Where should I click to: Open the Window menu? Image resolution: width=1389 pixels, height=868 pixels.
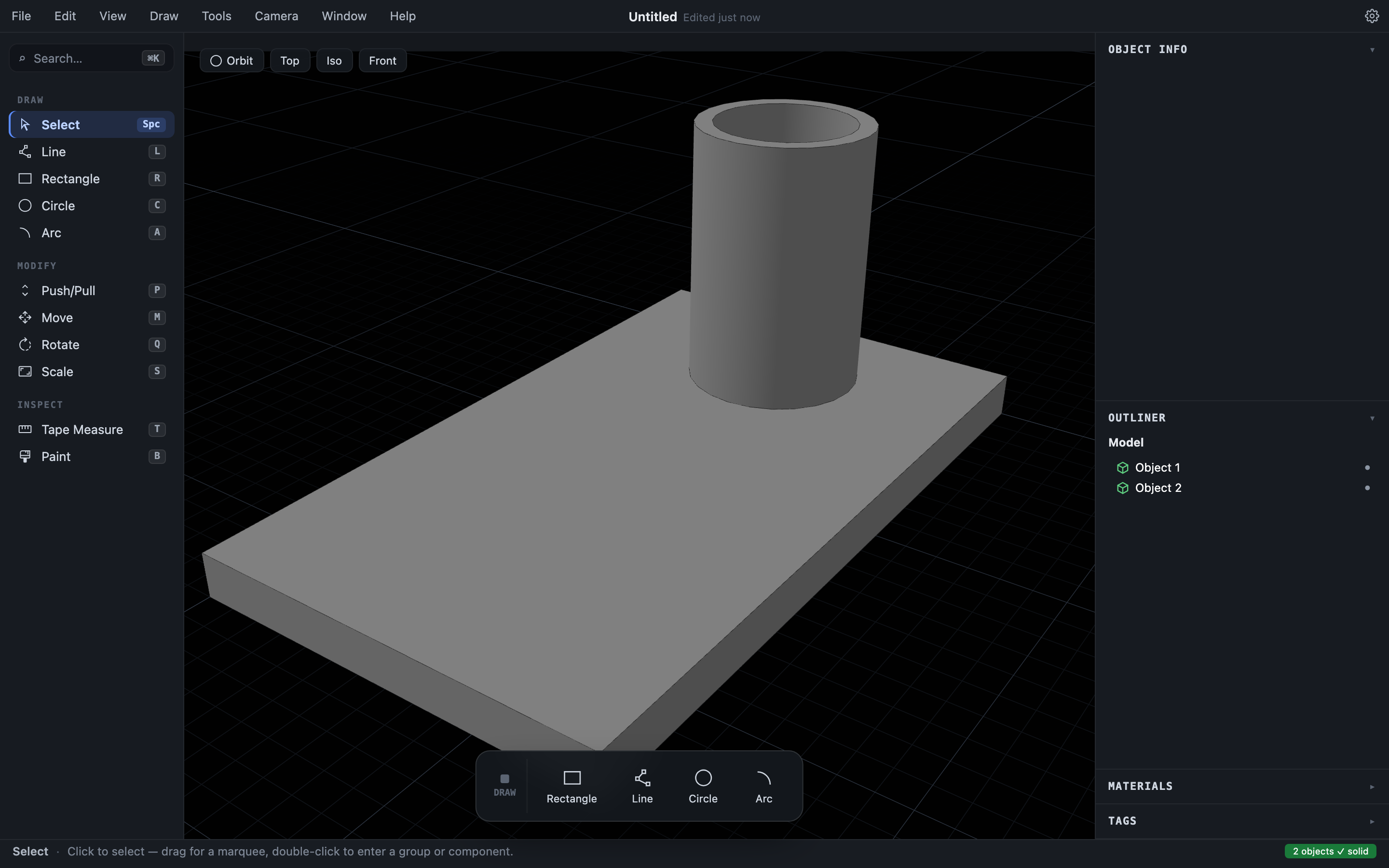344,16
